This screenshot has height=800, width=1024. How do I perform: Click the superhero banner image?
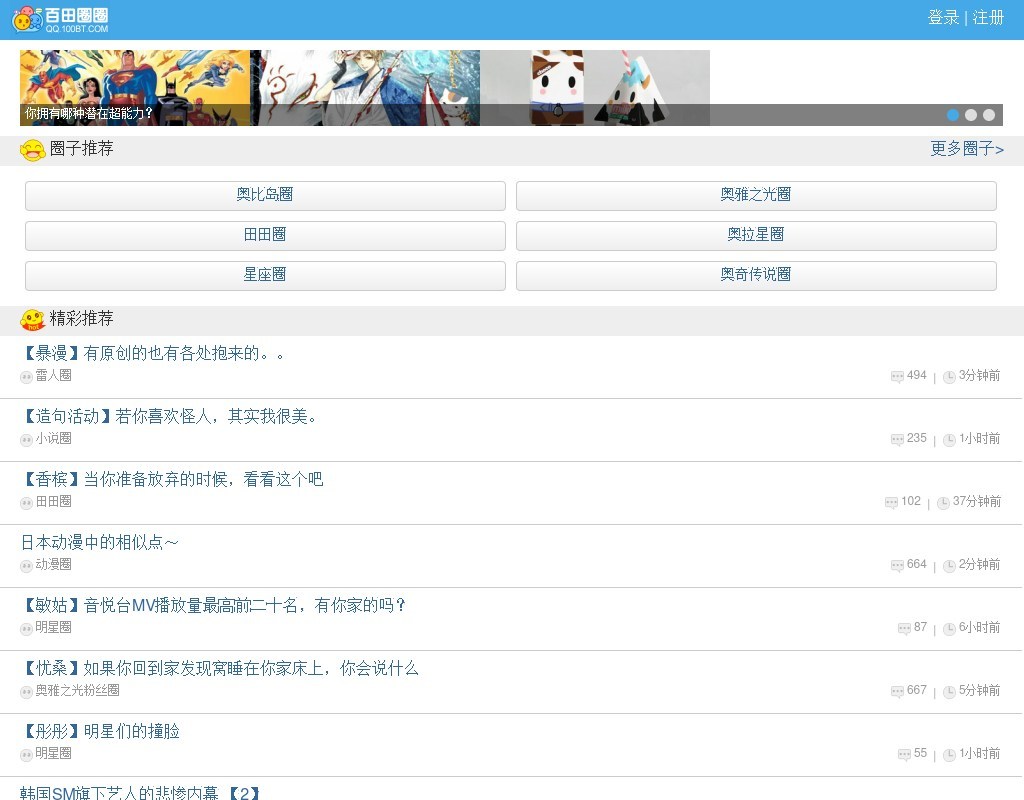(135, 80)
